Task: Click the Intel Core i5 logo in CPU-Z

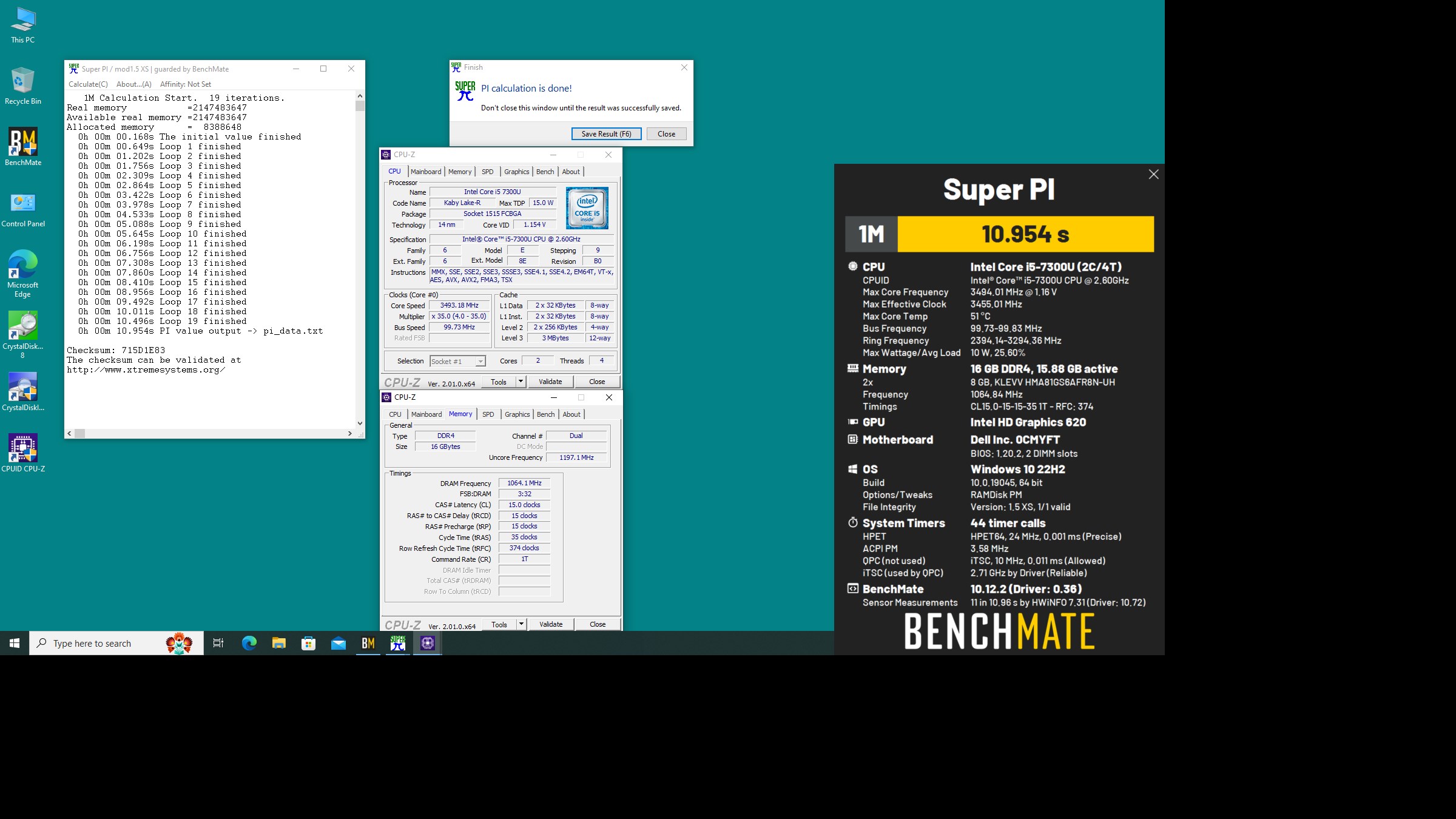Action: [587, 208]
